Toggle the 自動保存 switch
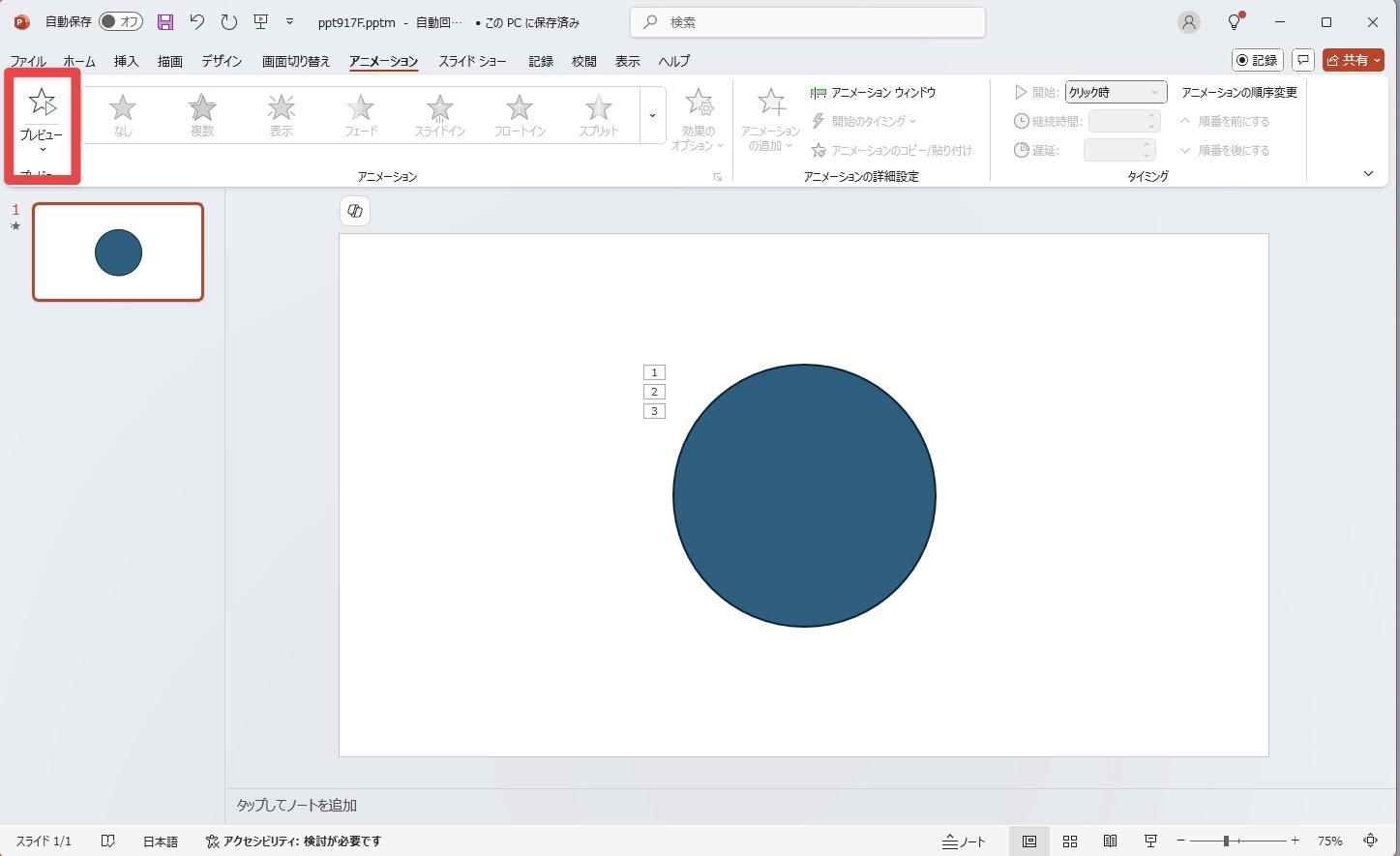Image resolution: width=1400 pixels, height=856 pixels. 121,21
